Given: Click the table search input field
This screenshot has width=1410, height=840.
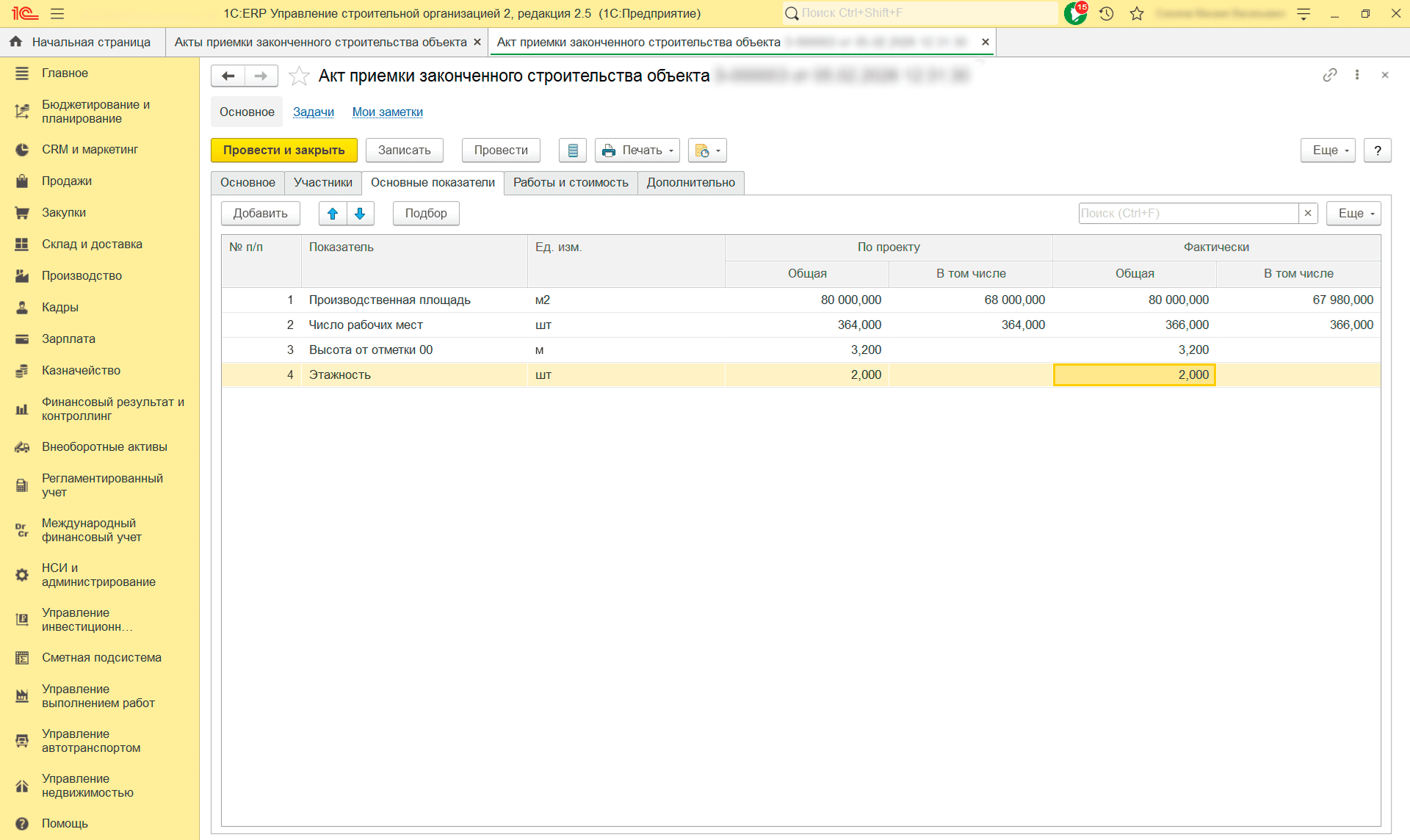Looking at the screenshot, I should pyautogui.click(x=1187, y=214).
